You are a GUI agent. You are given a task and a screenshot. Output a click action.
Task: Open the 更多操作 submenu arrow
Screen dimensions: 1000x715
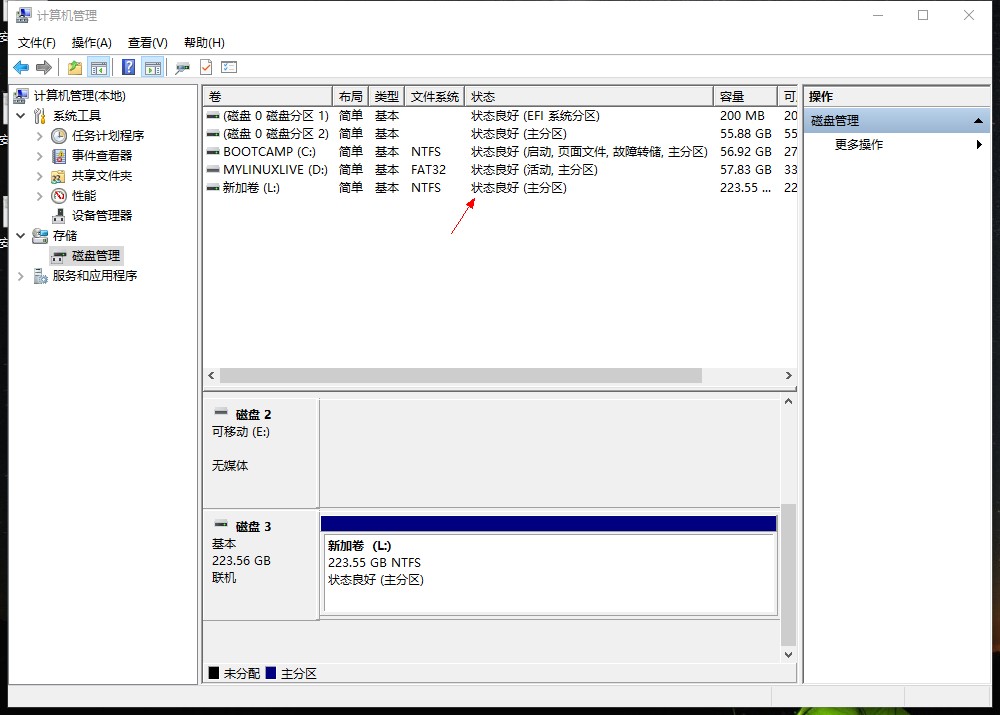tap(979, 145)
